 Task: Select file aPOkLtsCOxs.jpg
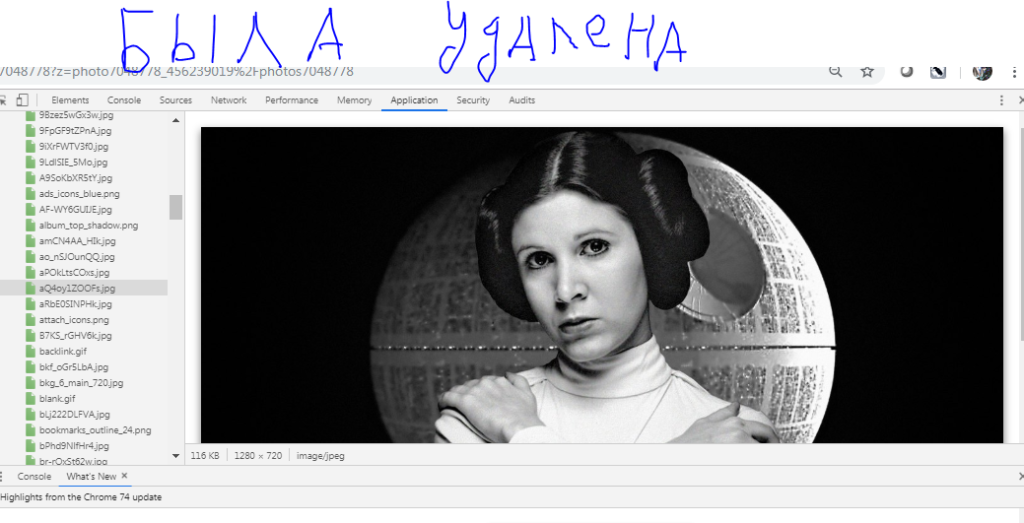[x=74, y=272]
